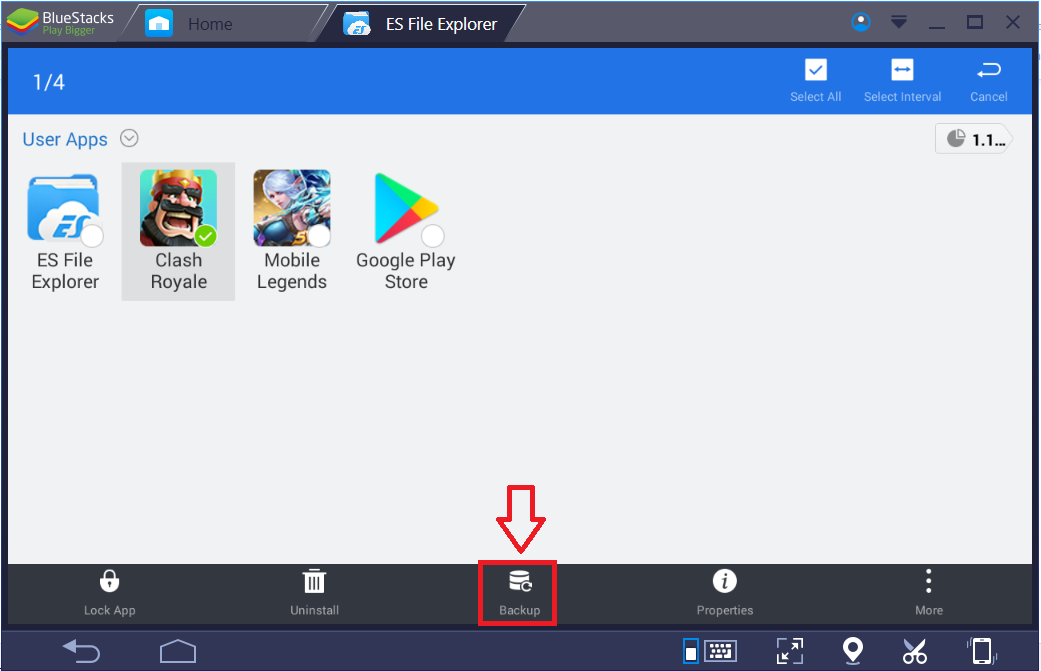Select the ES File Explorer app checkbox
The image size is (1041, 671).
pyautogui.click(x=92, y=236)
